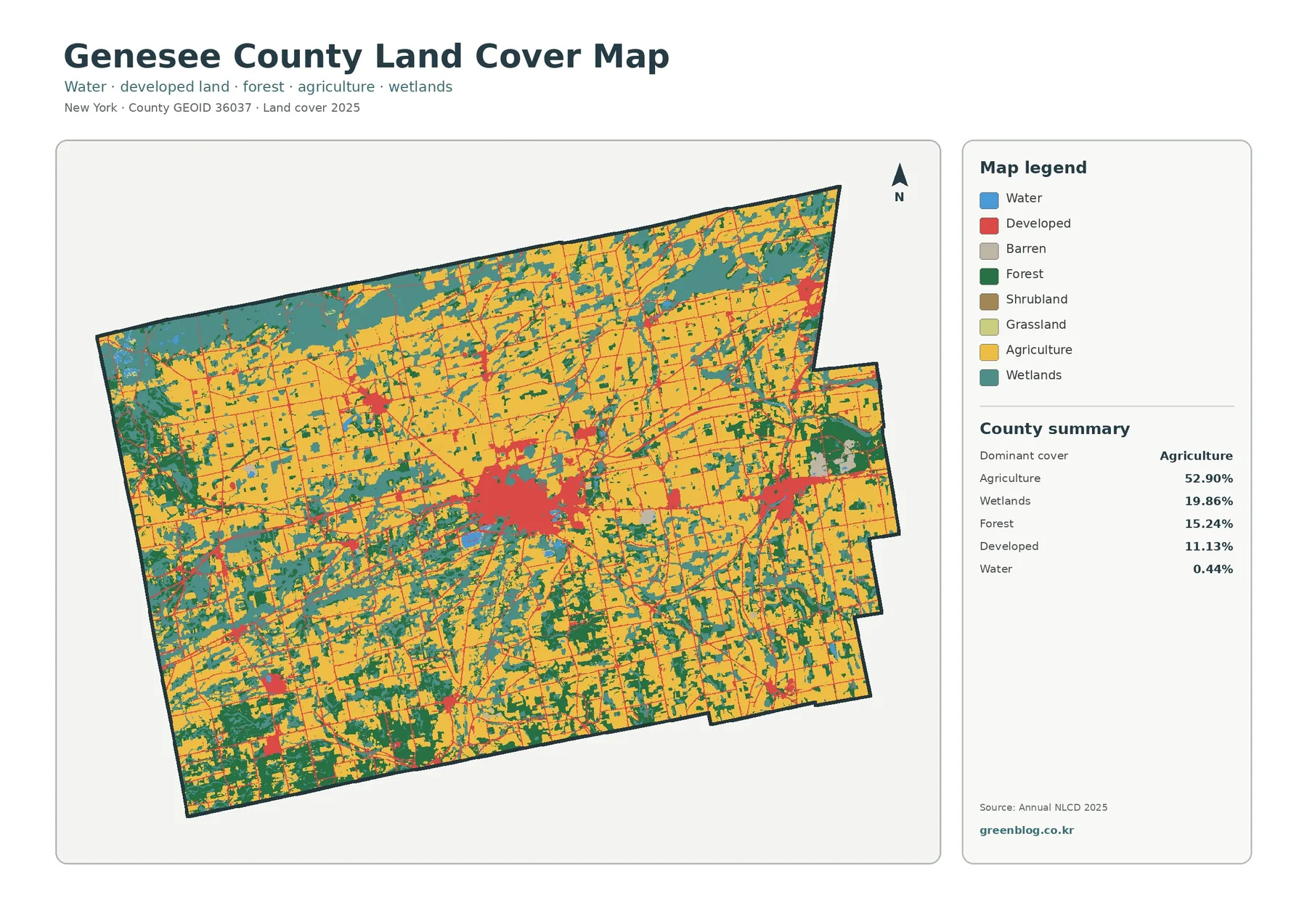Select the Forest green legend swatch
1307x924 pixels.
tap(989, 276)
